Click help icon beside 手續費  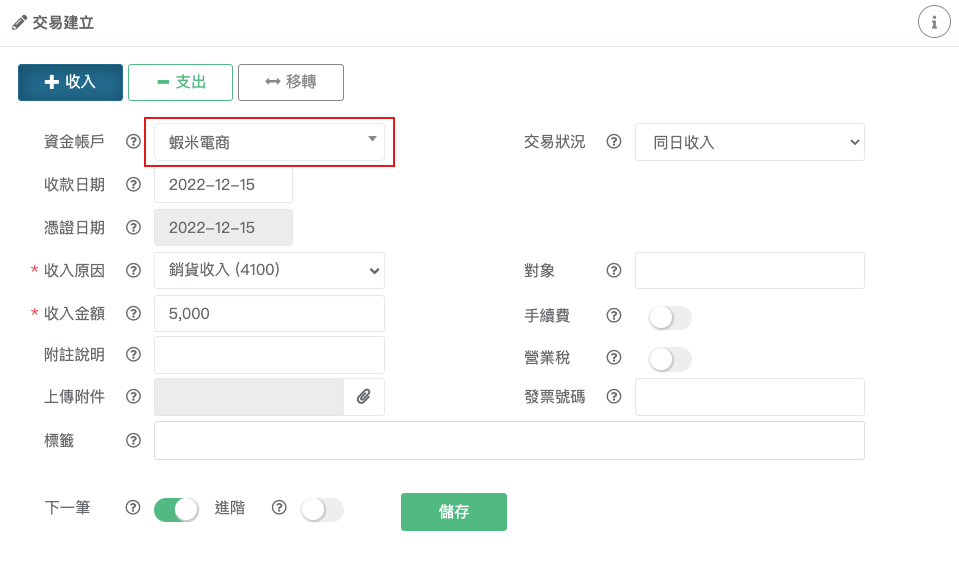click(x=613, y=315)
